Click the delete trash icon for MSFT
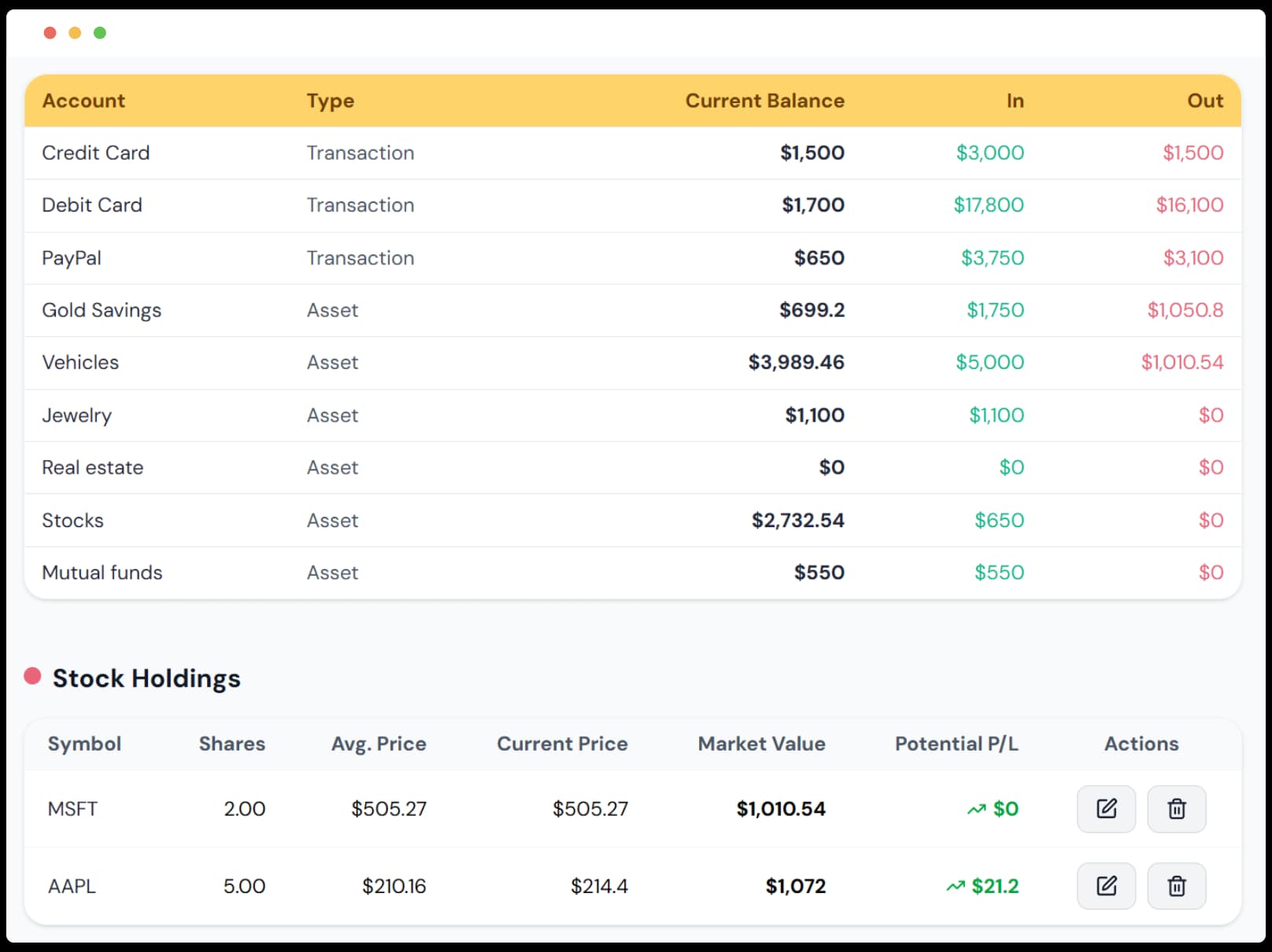Viewport: 1272px width, 952px height. pos(1177,808)
